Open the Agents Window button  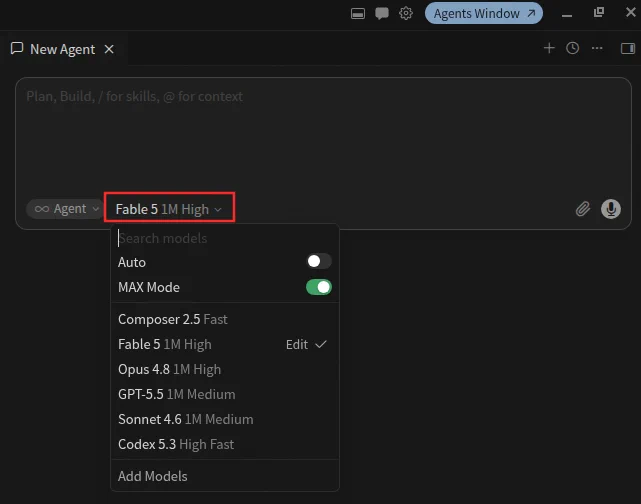coord(484,13)
